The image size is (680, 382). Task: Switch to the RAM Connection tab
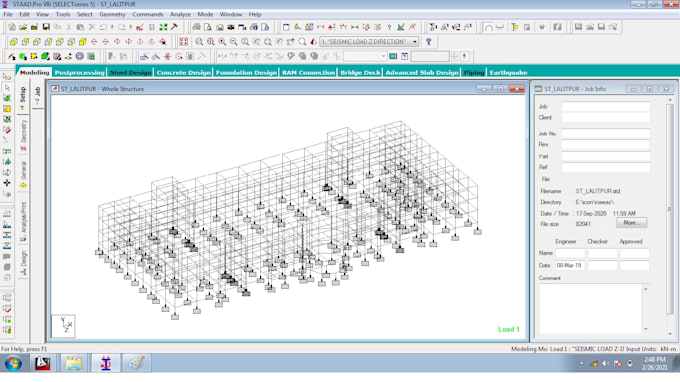point(308,72)
